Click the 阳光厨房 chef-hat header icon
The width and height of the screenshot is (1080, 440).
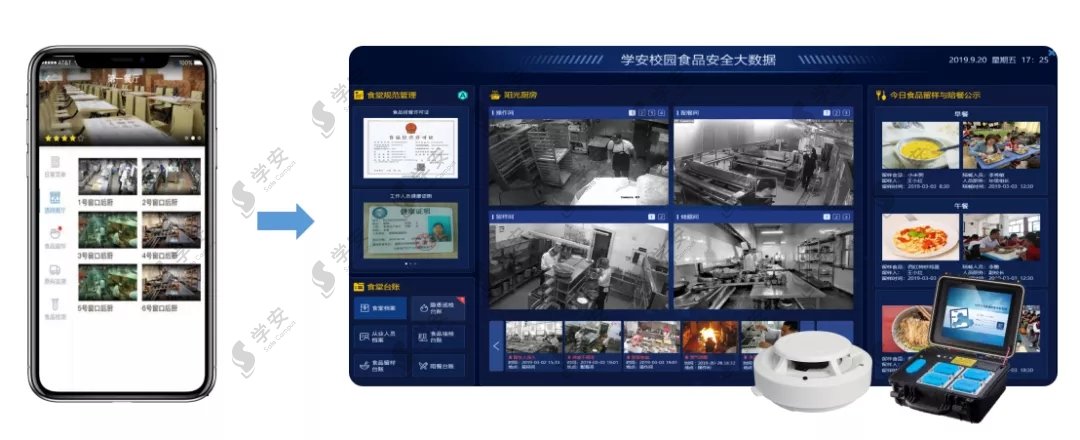(x=495, y=95)
